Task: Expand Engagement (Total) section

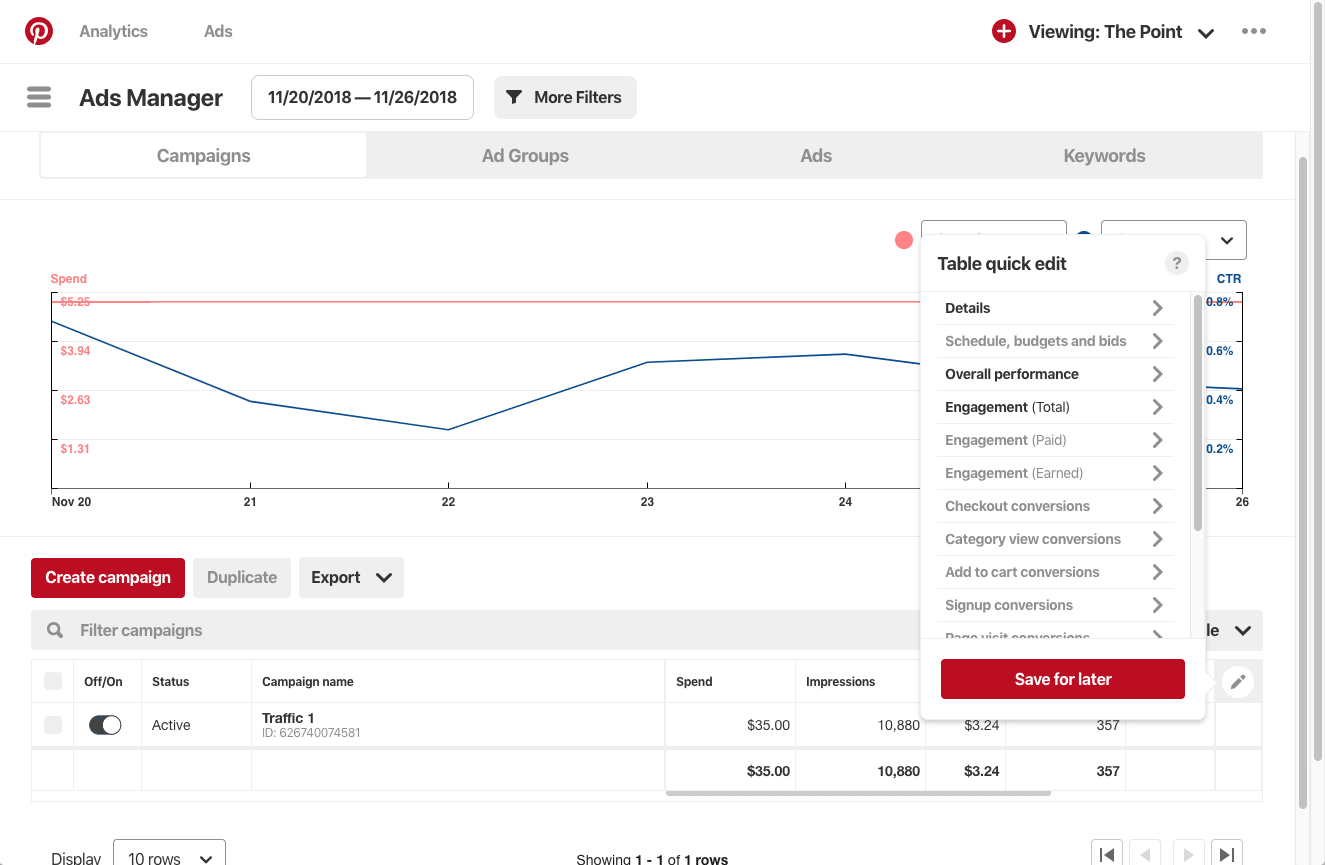Action: coord(1054,407)
